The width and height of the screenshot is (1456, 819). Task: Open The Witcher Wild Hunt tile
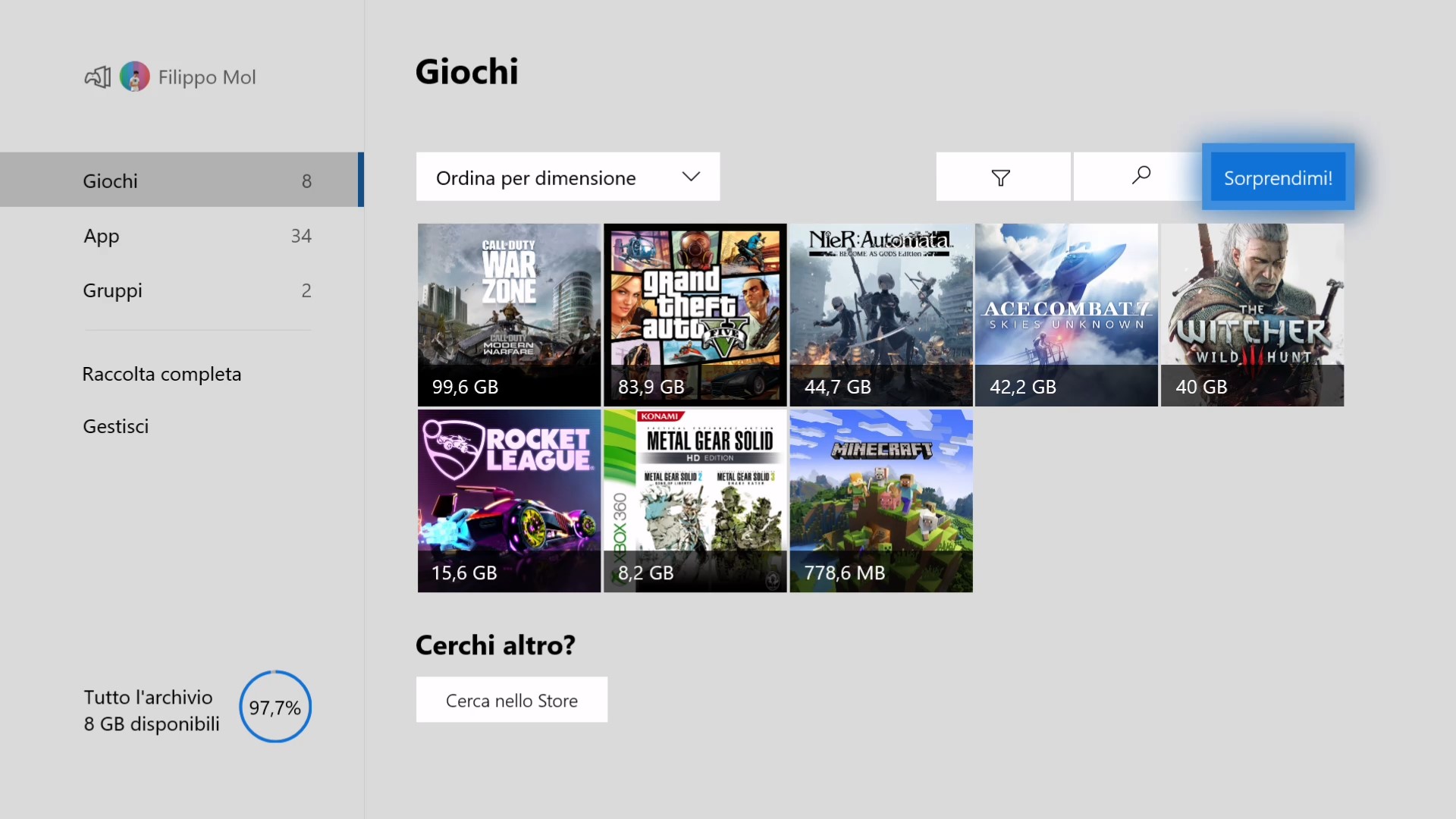tap(1252, 315)
